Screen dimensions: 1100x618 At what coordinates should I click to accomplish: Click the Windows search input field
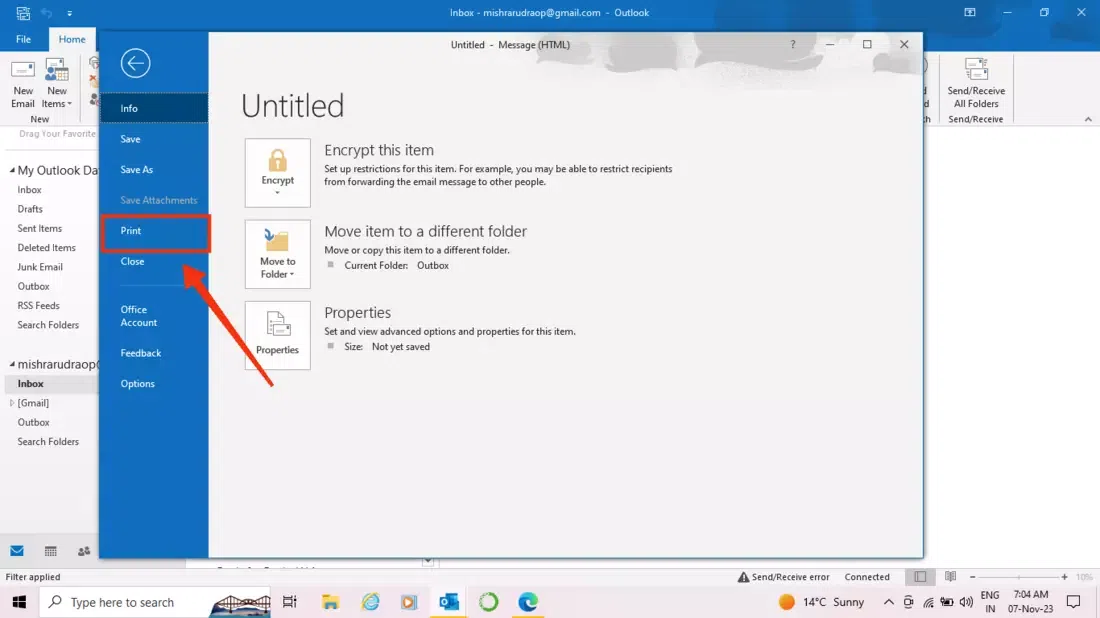140,602
